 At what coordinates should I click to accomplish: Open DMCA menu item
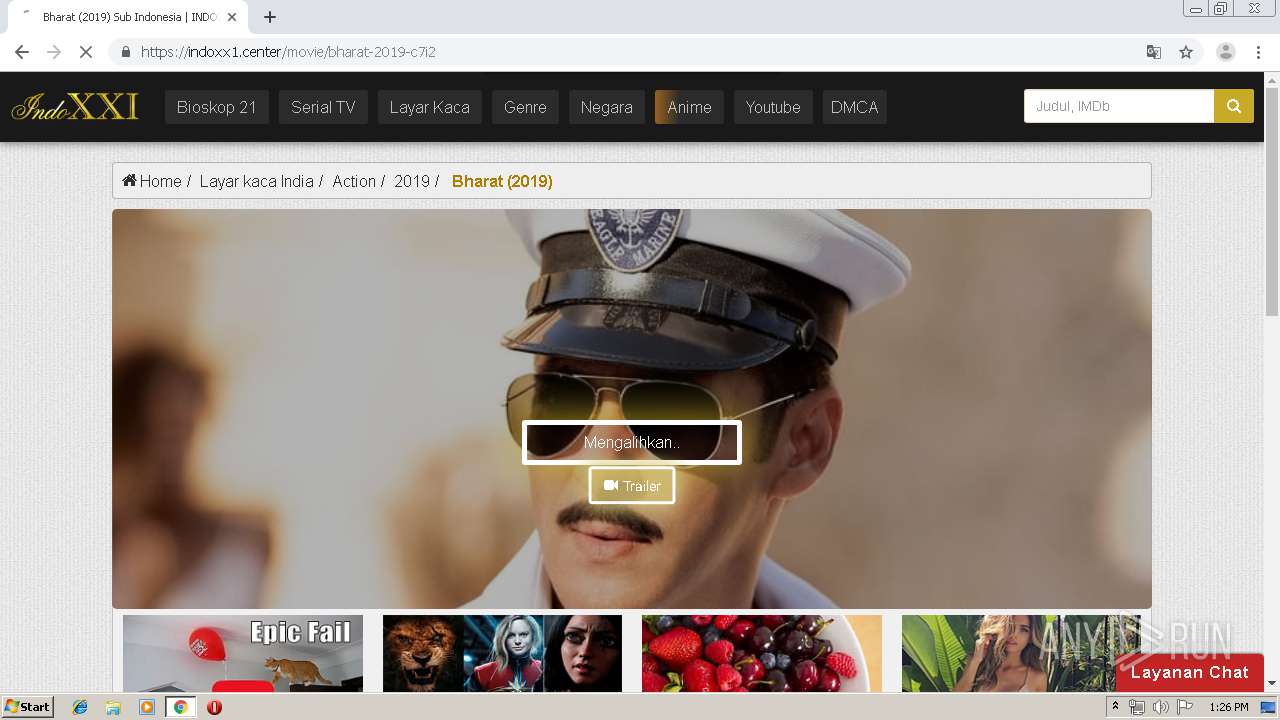pos(854,107)
